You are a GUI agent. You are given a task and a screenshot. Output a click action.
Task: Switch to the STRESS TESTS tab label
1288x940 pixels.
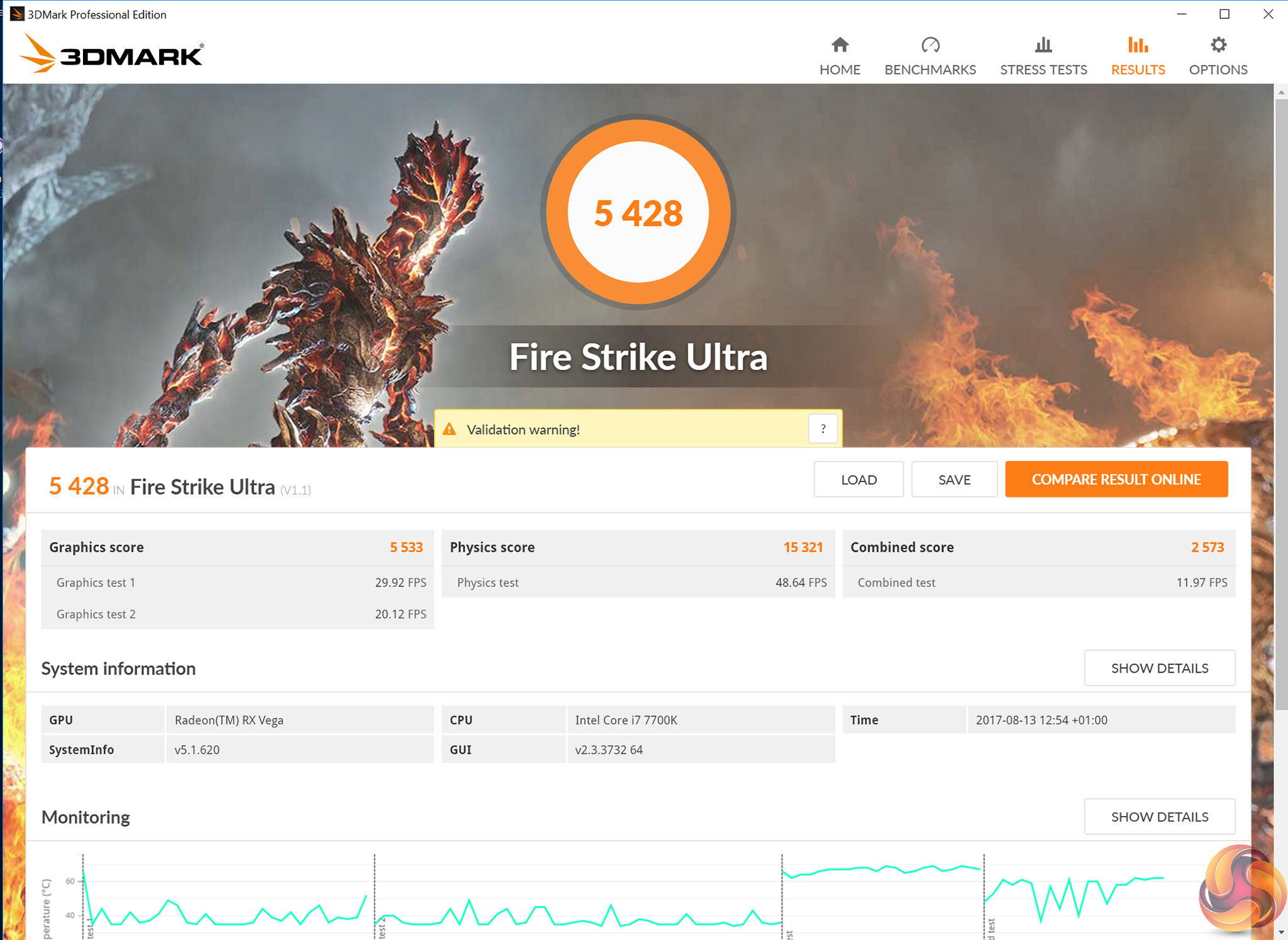pyautogui.click(x=1043, y=70)
